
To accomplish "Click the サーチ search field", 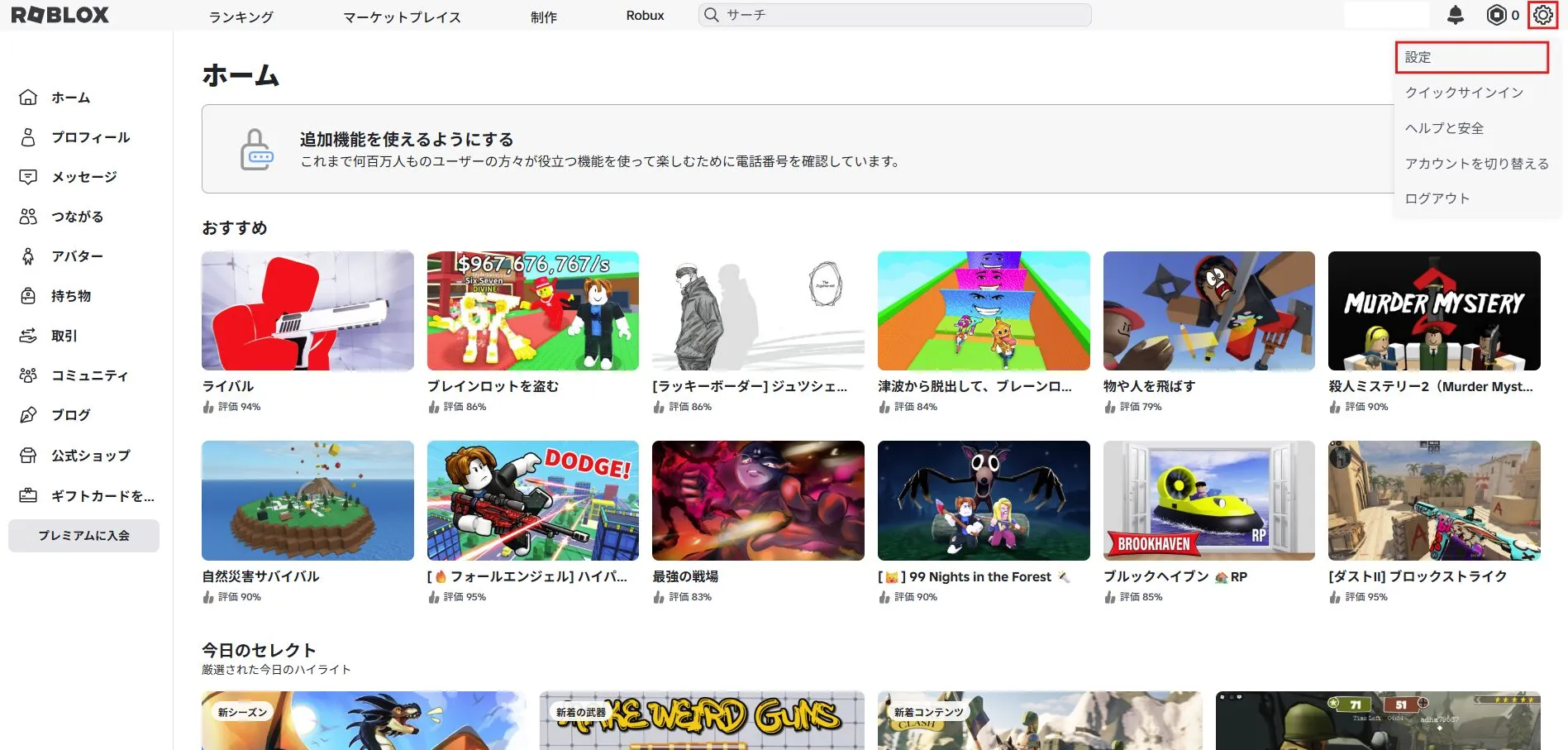I will coord(894,15).
